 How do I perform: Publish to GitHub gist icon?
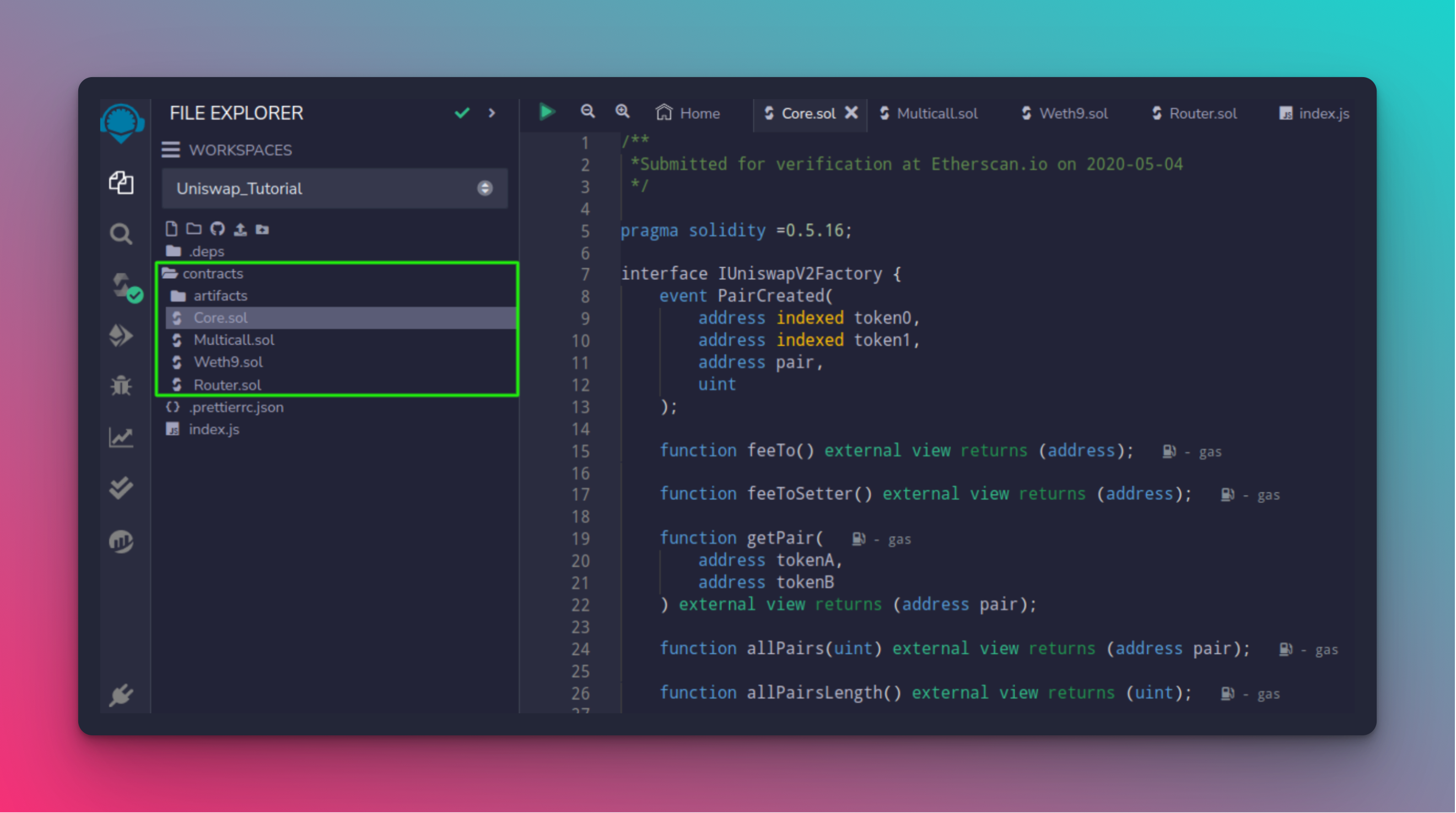pos(218,229)
